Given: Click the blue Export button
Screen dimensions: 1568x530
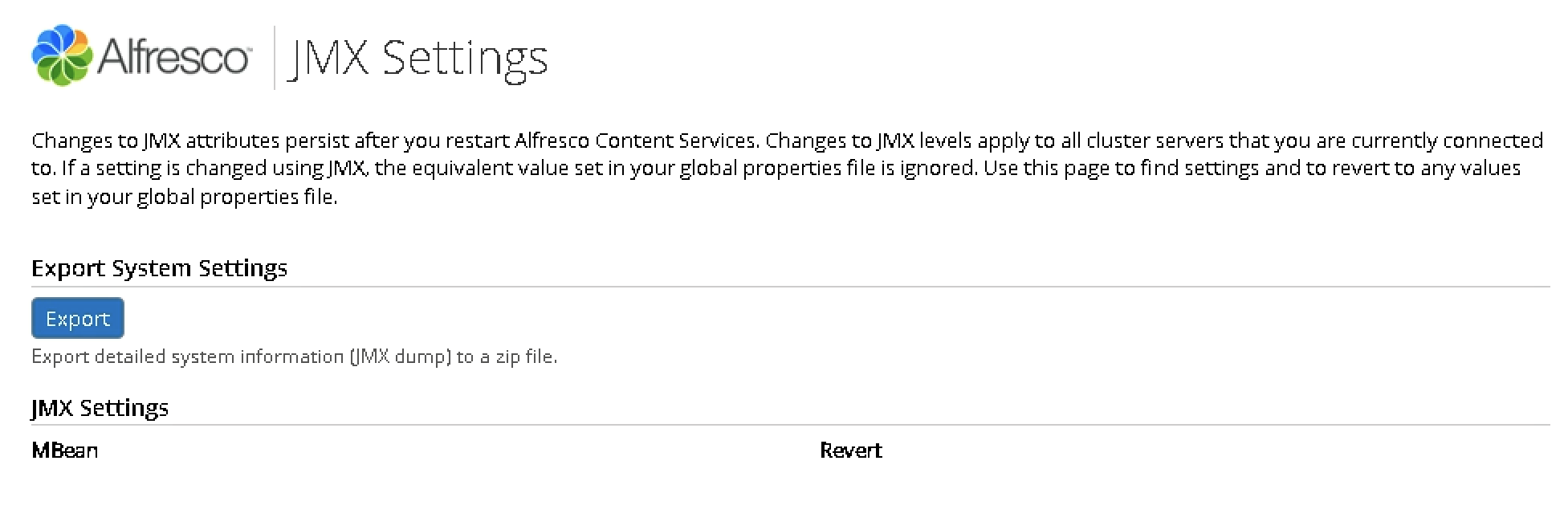Looking at the screenshot, I should [78, 318].
